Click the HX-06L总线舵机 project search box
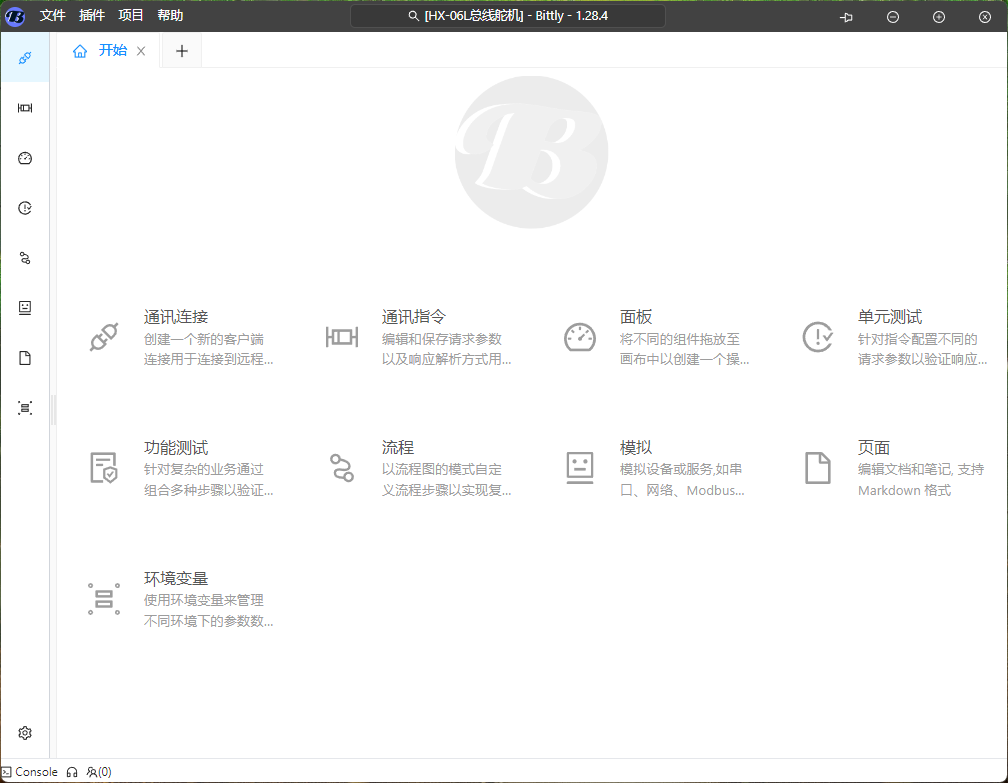The height and width of the screenshot is (783, 1008). pos(508,16)
